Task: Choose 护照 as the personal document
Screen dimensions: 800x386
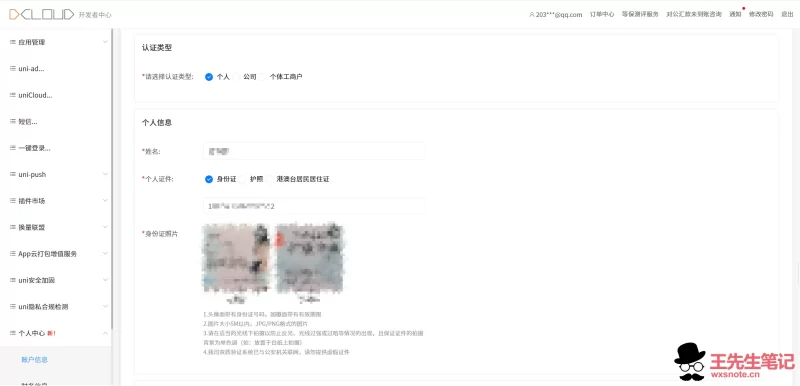Action: coord(243,179)
